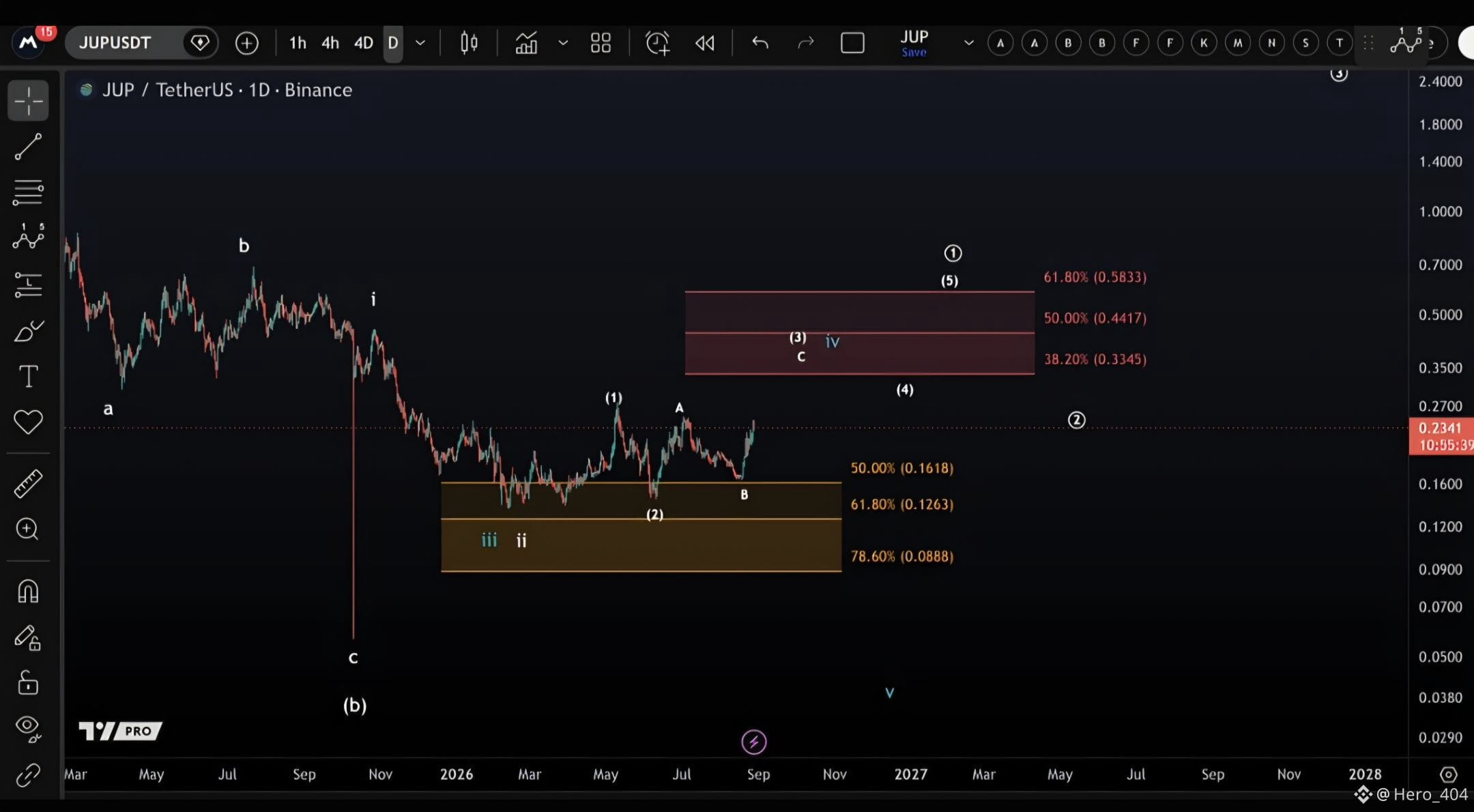Screen dimensions: 1474x812
Task: Open the candlestick chart style menu
Action: pos(469,43)
